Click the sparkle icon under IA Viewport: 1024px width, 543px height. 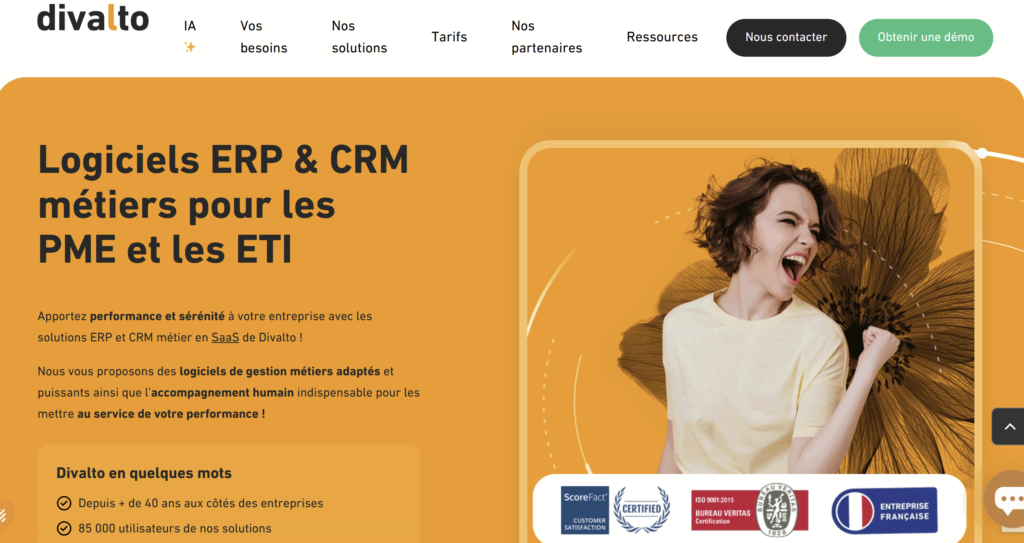[x=190, y=47]
